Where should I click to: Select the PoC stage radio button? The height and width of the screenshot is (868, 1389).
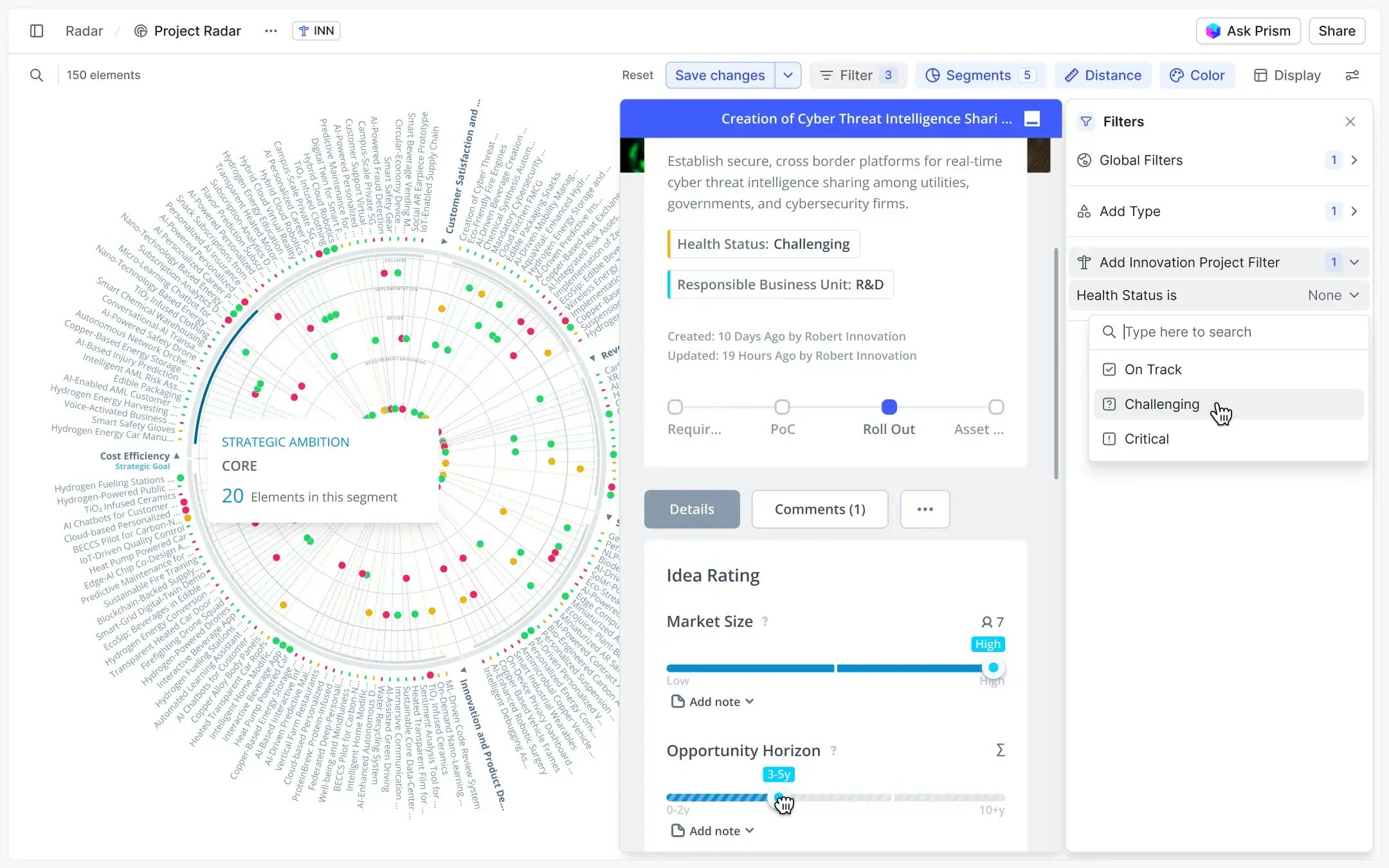[782, 407]
